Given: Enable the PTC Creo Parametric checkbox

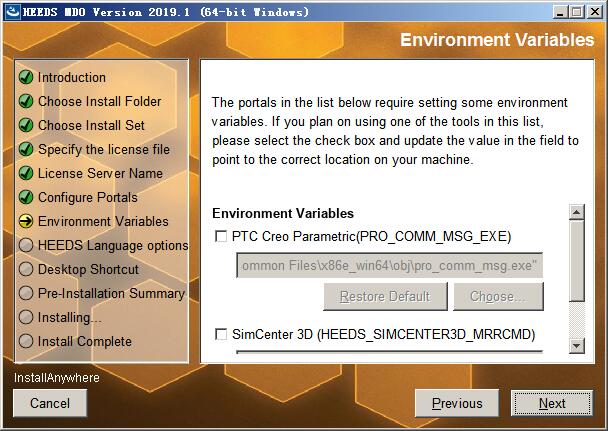Looking at the screenshot, I should click(221, 236).
